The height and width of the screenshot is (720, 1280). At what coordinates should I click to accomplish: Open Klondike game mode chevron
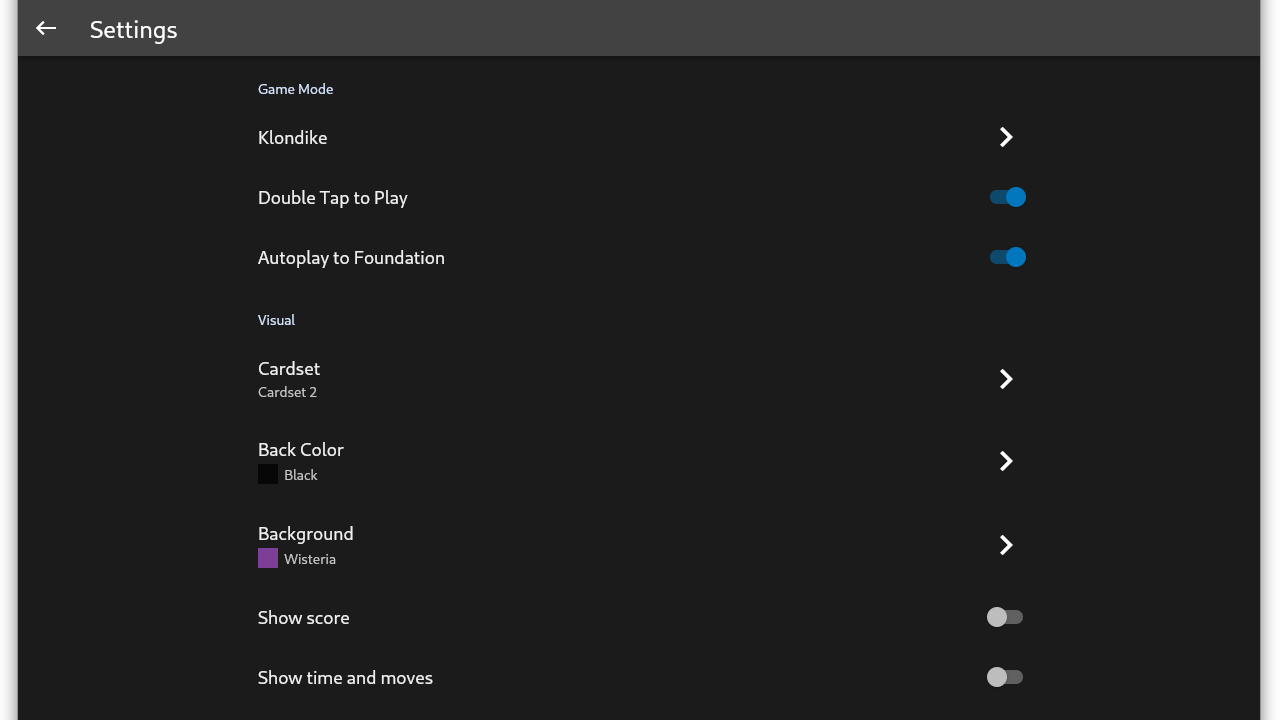1006,137
